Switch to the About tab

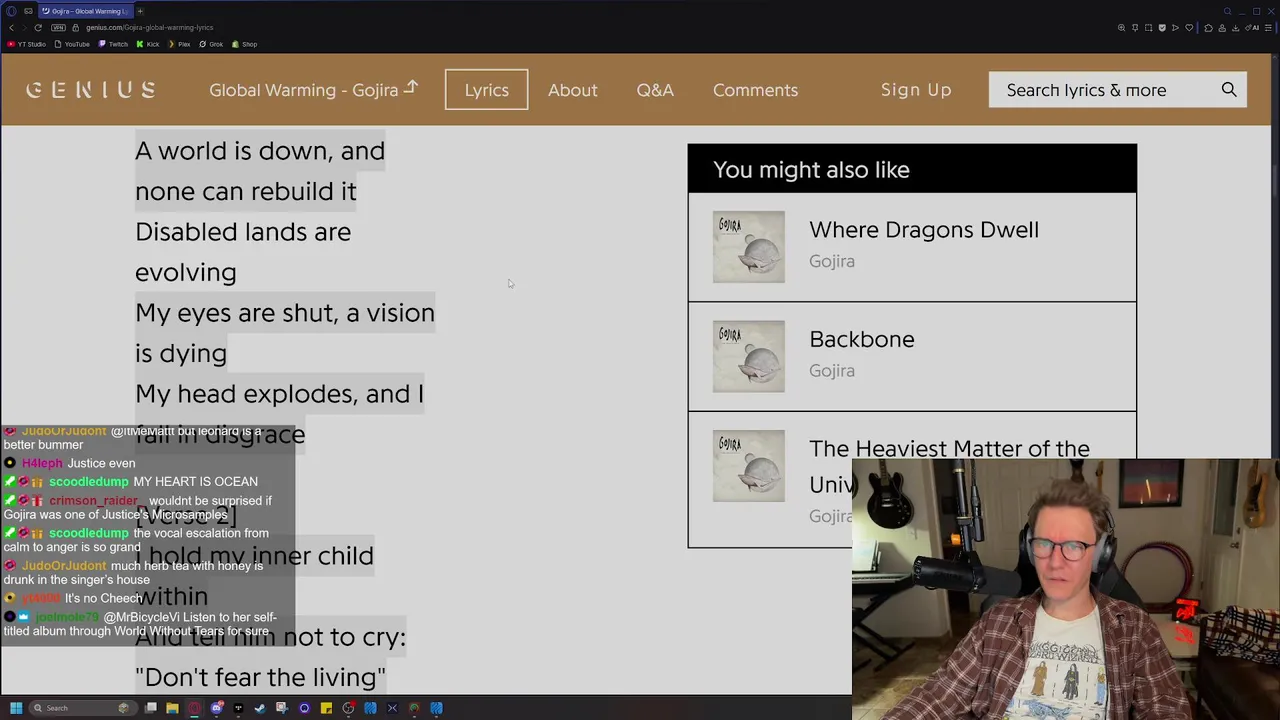click(573, 90)
